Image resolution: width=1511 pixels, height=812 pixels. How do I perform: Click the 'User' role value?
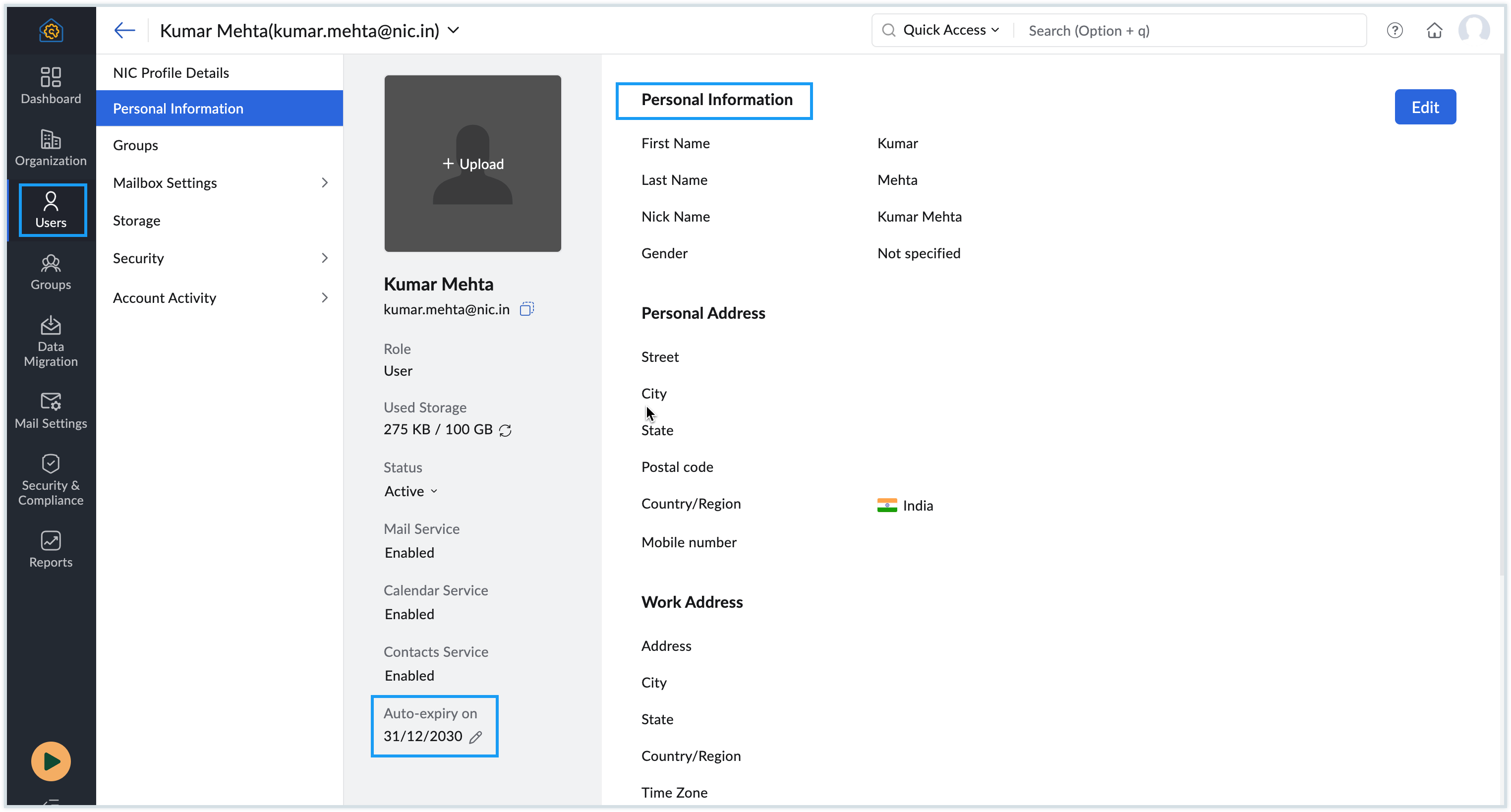[398, 371]
